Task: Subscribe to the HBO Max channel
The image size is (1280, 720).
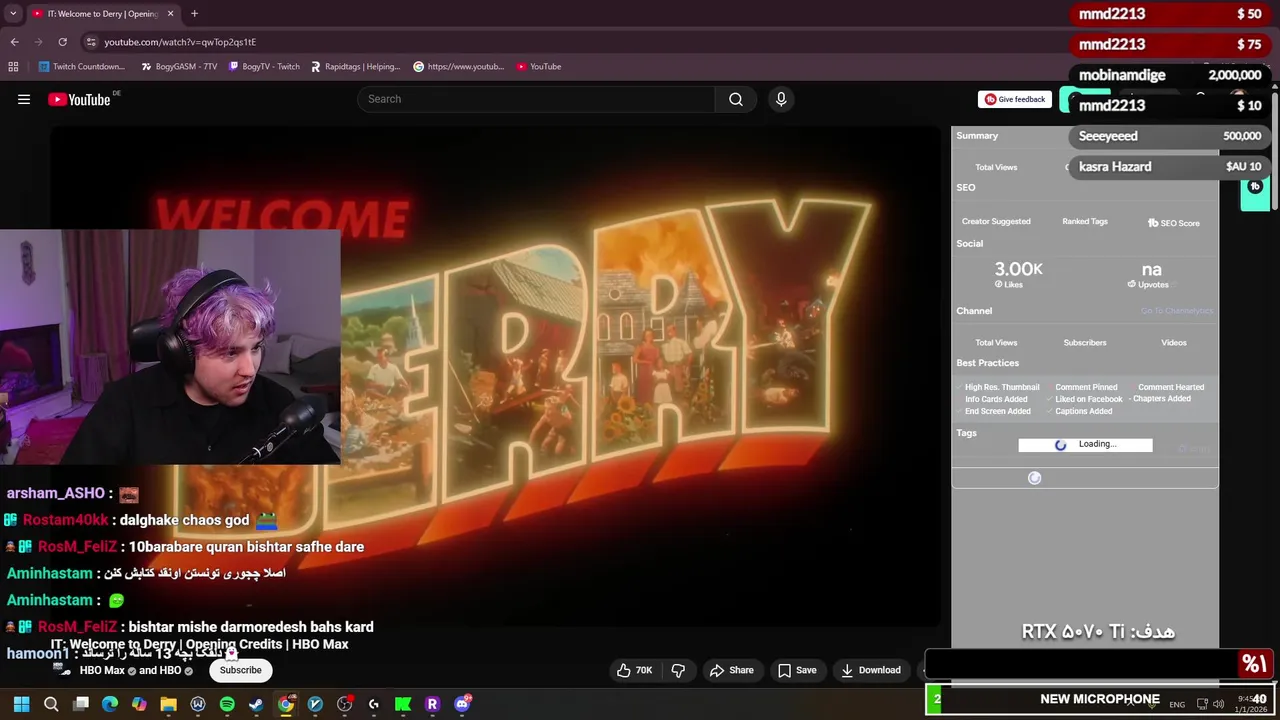Action: click(240, 670)
